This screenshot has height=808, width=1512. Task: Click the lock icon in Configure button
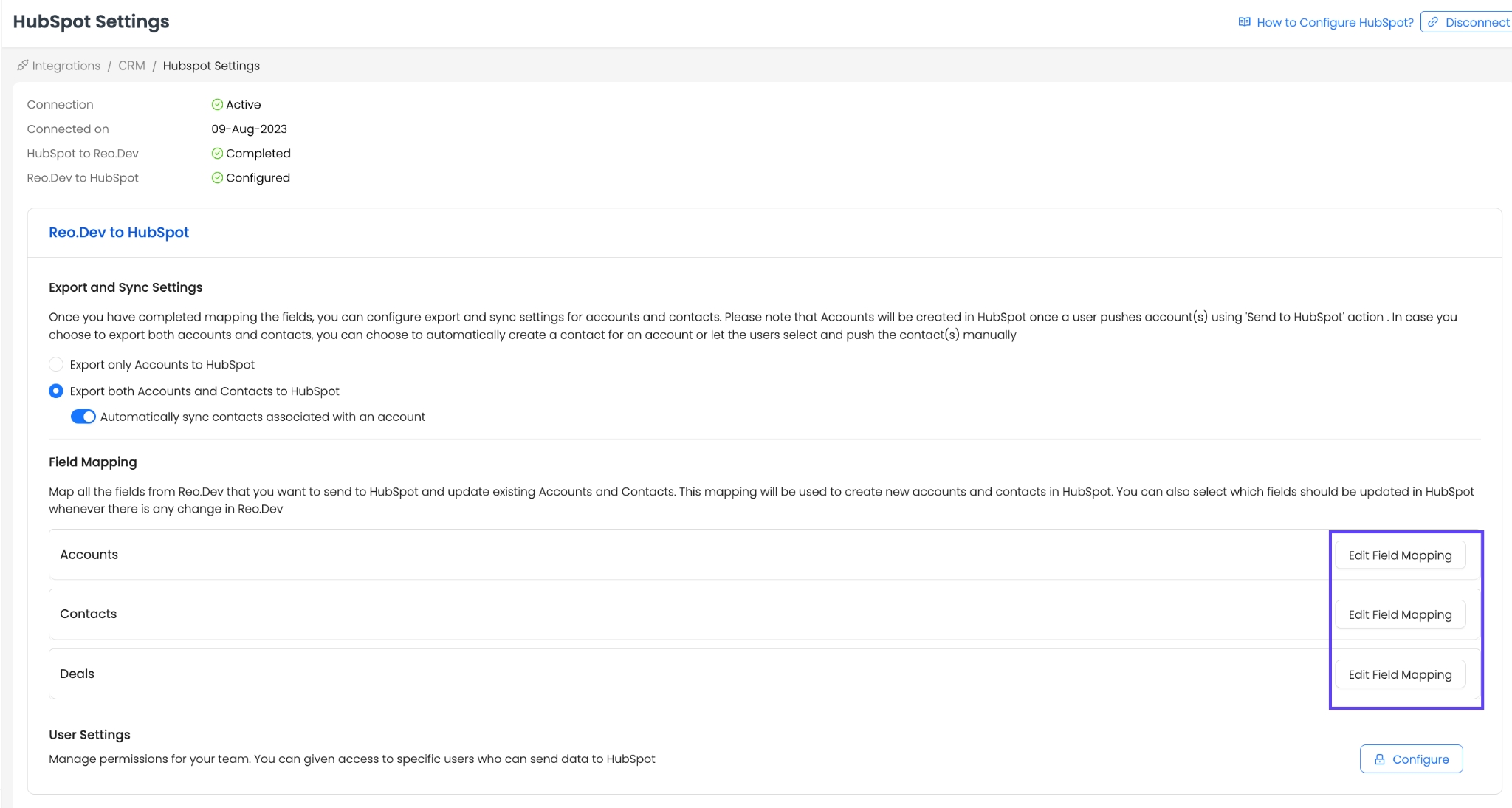pos(1379,759)
